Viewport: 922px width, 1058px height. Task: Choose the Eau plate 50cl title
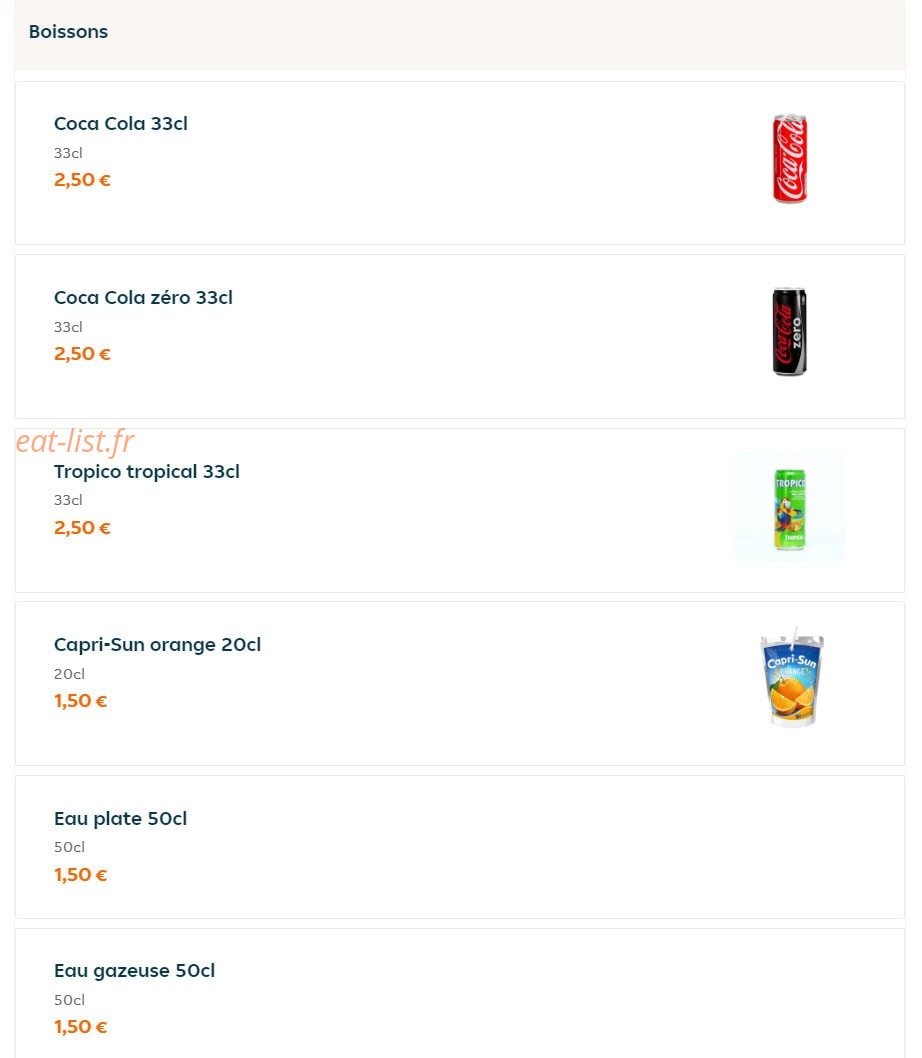[120, 818]
